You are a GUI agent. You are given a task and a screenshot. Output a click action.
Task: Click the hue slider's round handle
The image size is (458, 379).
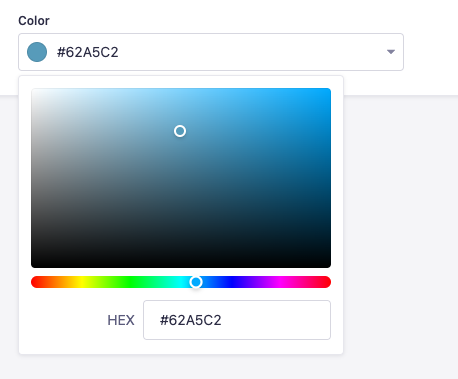[x=196, y=282]
